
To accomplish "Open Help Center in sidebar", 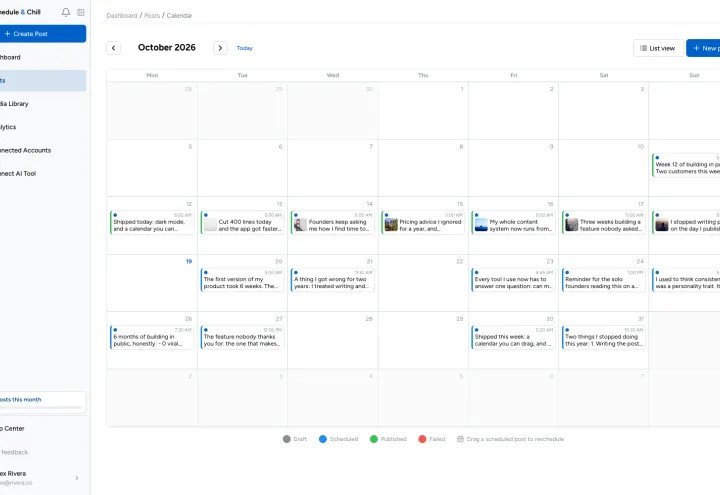I will (x=42, y=428).
